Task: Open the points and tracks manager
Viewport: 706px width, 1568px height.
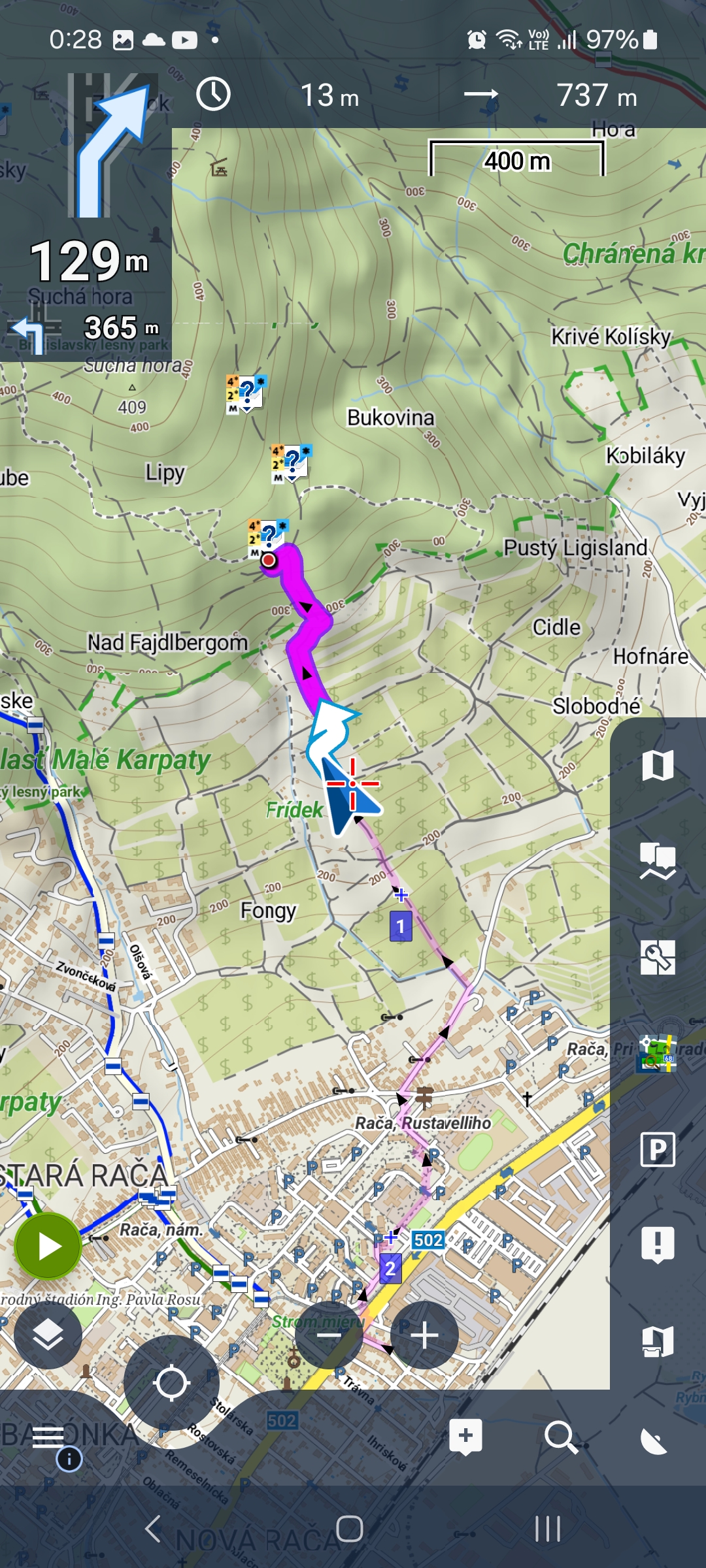Action: [x=658, y=861]
